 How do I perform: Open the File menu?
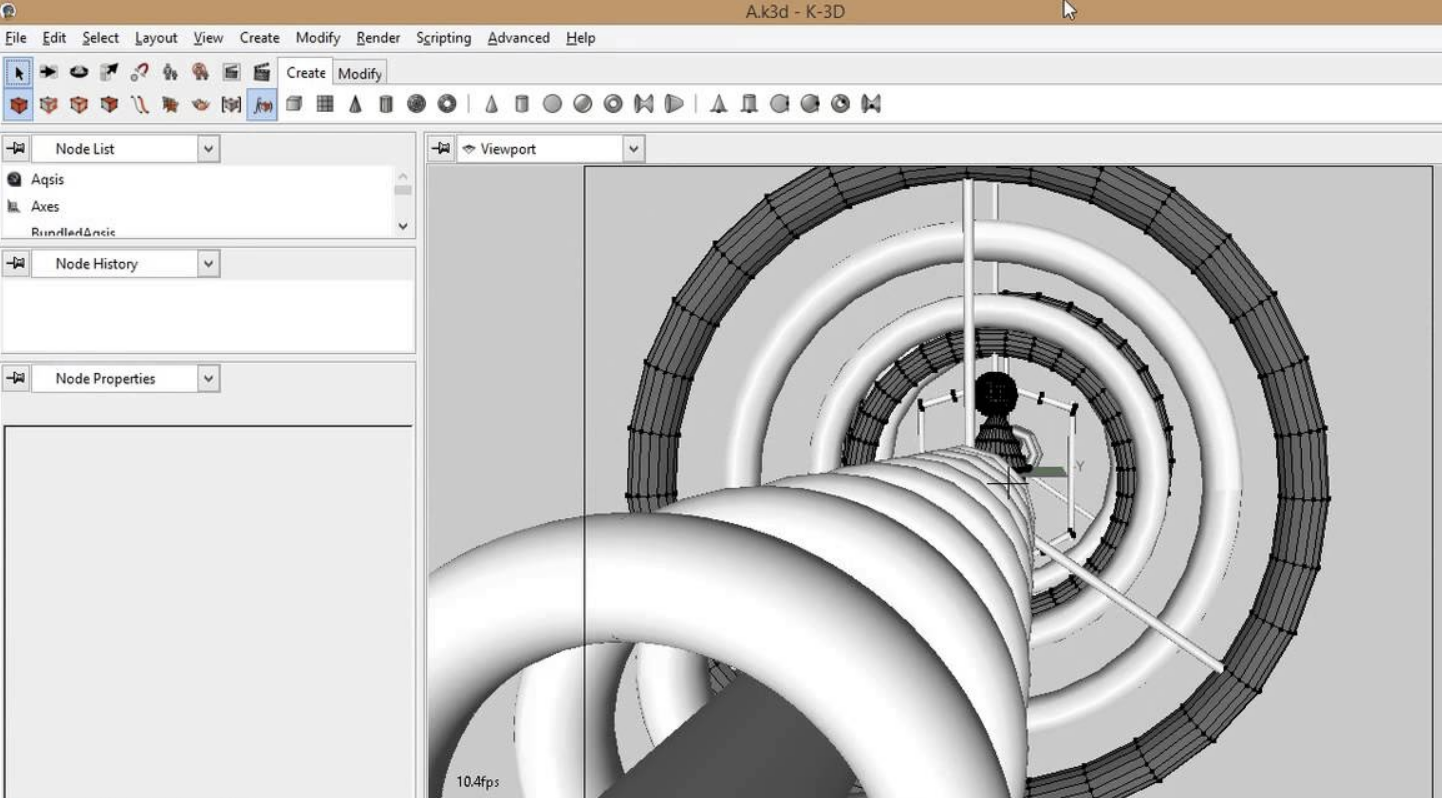tap(16, 38)
